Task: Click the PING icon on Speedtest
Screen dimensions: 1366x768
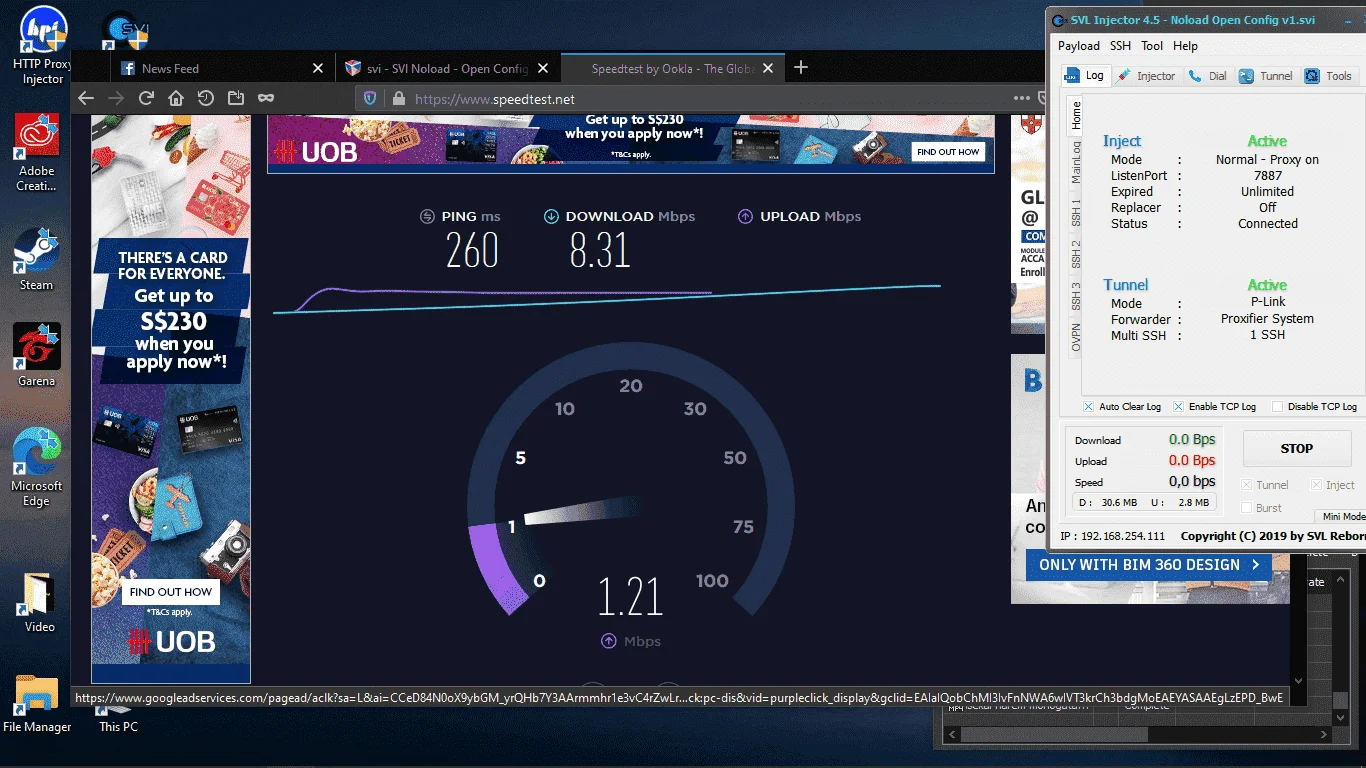Action: tap(426, 216)
